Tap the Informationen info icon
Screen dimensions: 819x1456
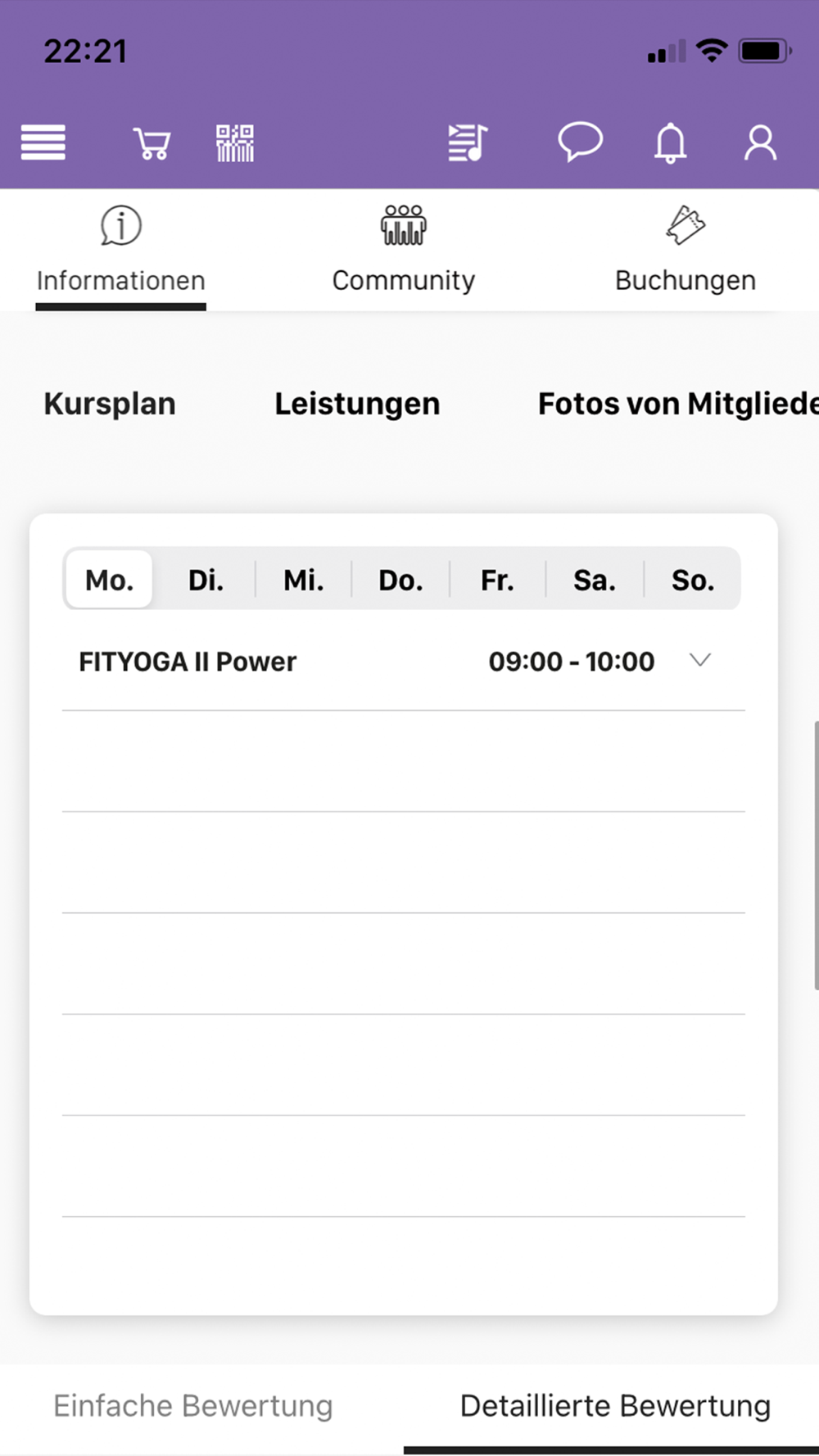coord(121,226)
